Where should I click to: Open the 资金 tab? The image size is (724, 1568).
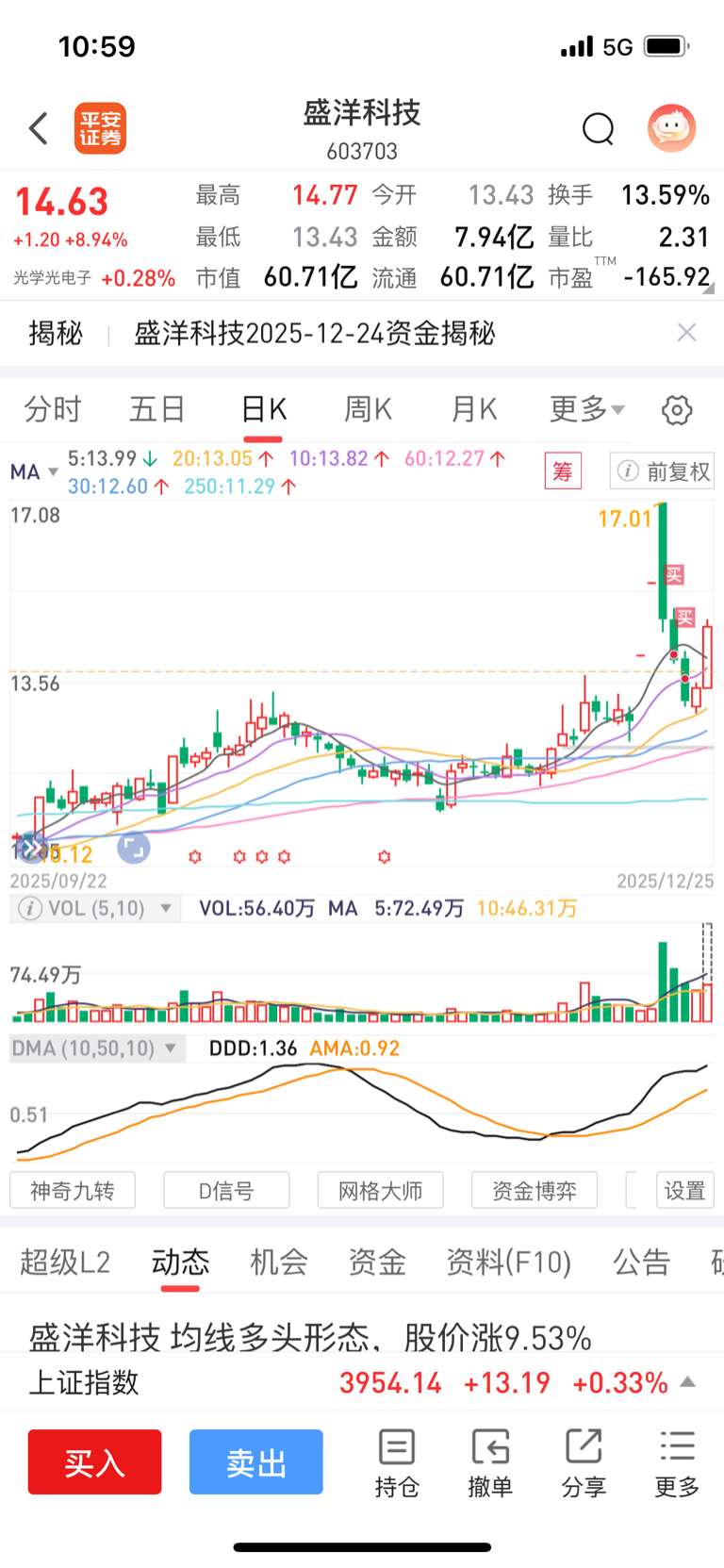[x=377, y=1262]
